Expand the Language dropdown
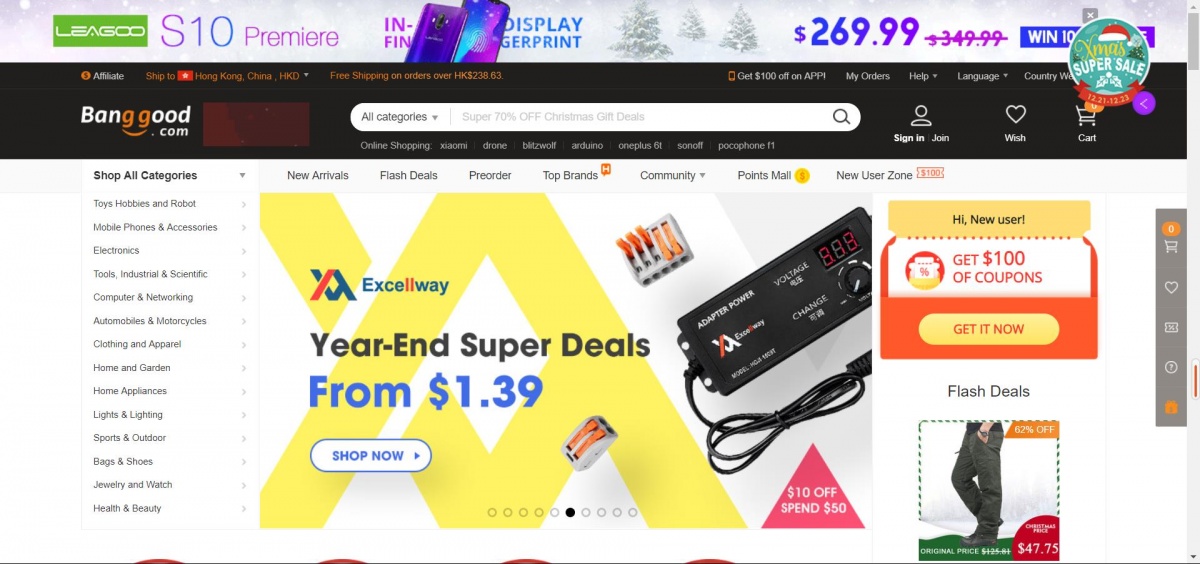The image size is (1200, 564). point(982,76)
